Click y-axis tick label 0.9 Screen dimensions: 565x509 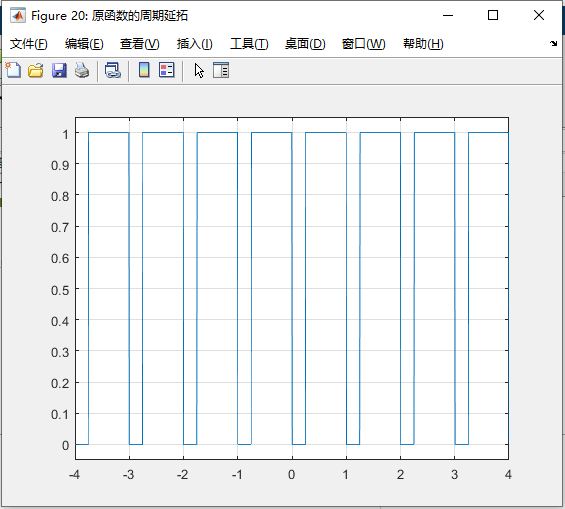point(60,165)
